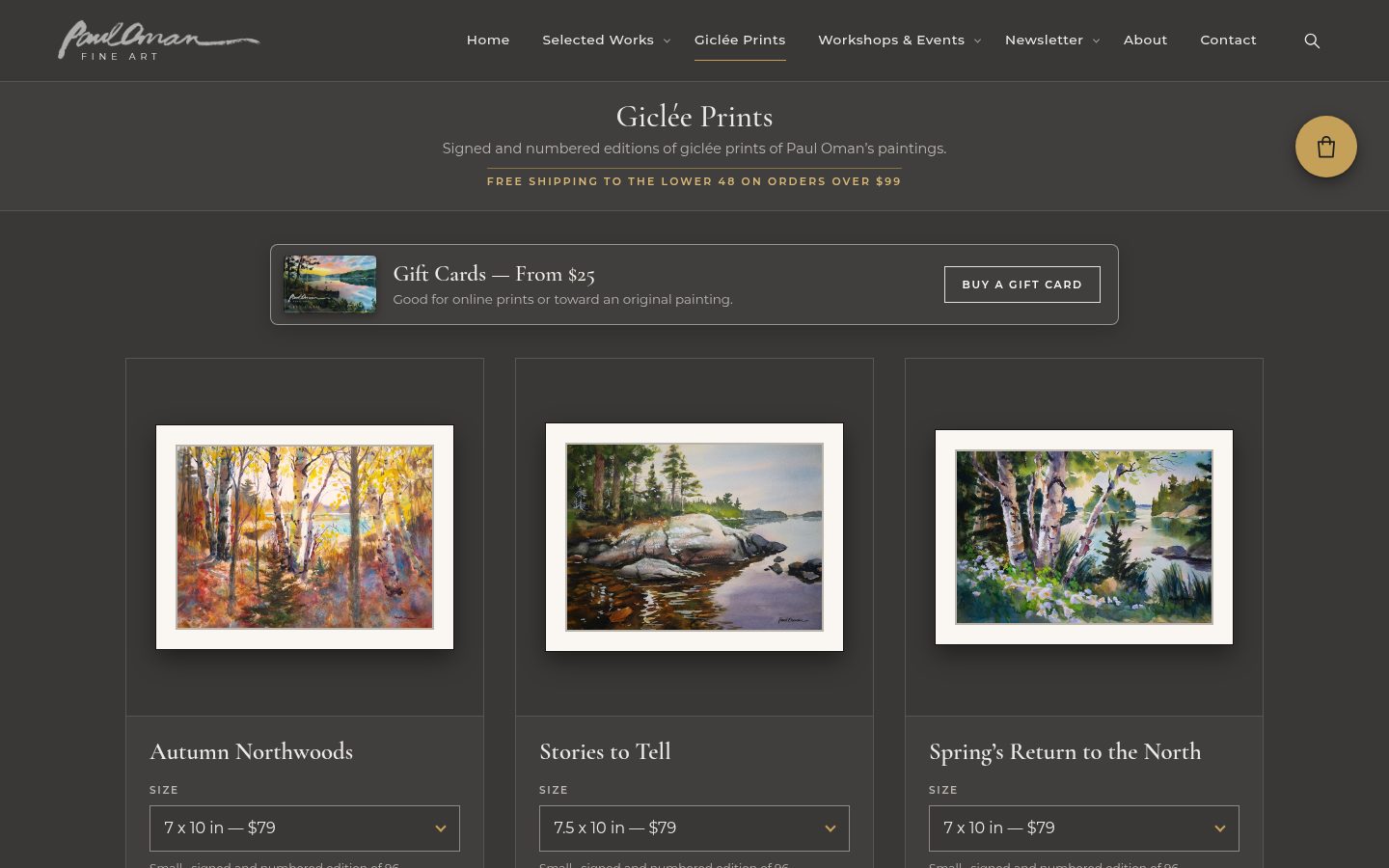Expand the Newsletter submenu chevron

[x=1096, y=41]
